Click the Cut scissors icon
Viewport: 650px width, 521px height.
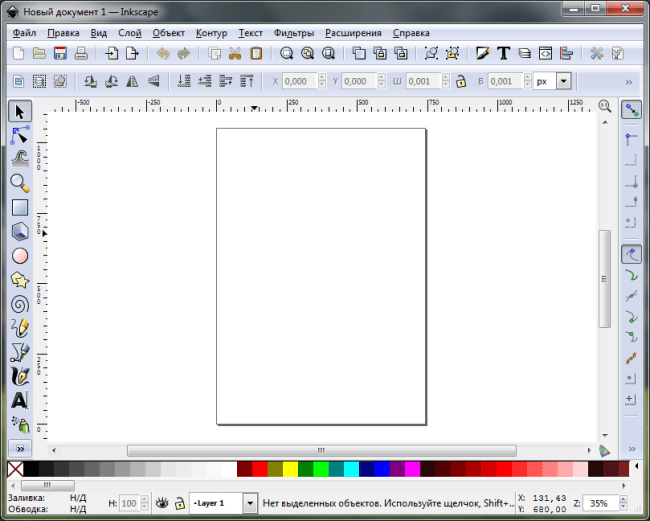tap(235, 53)
